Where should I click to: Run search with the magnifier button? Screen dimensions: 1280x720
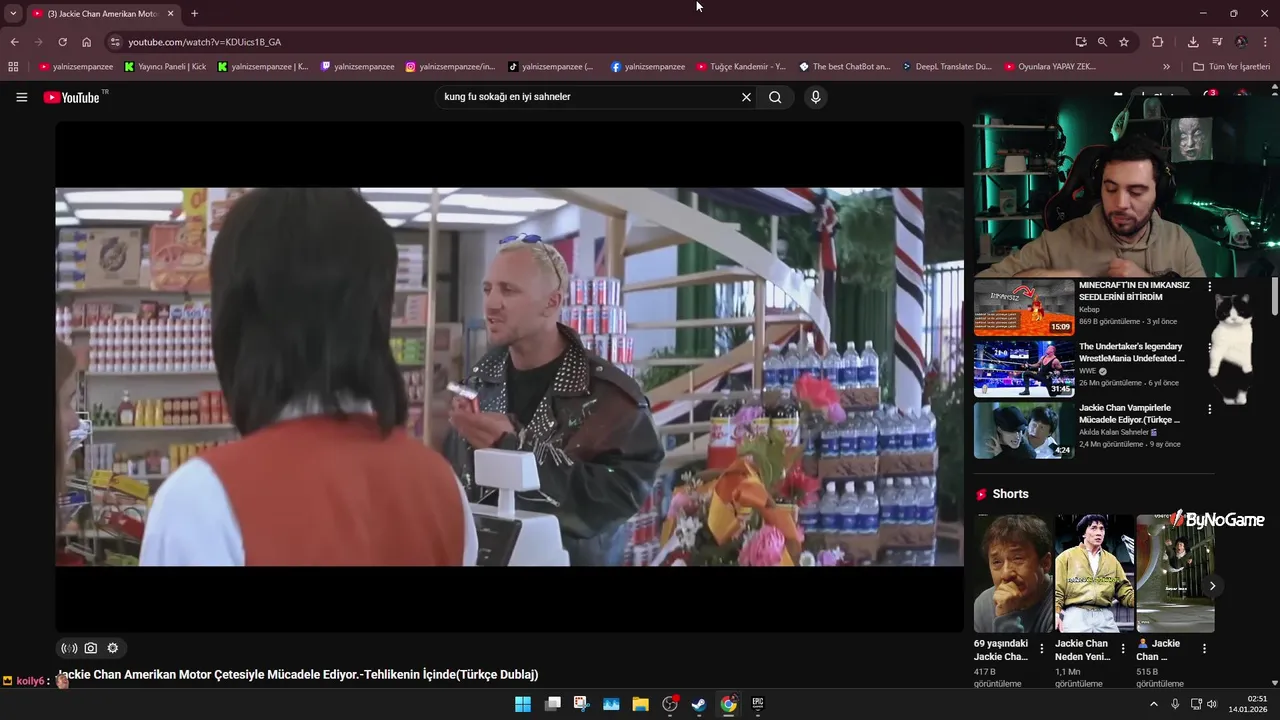tap(775, 97)
